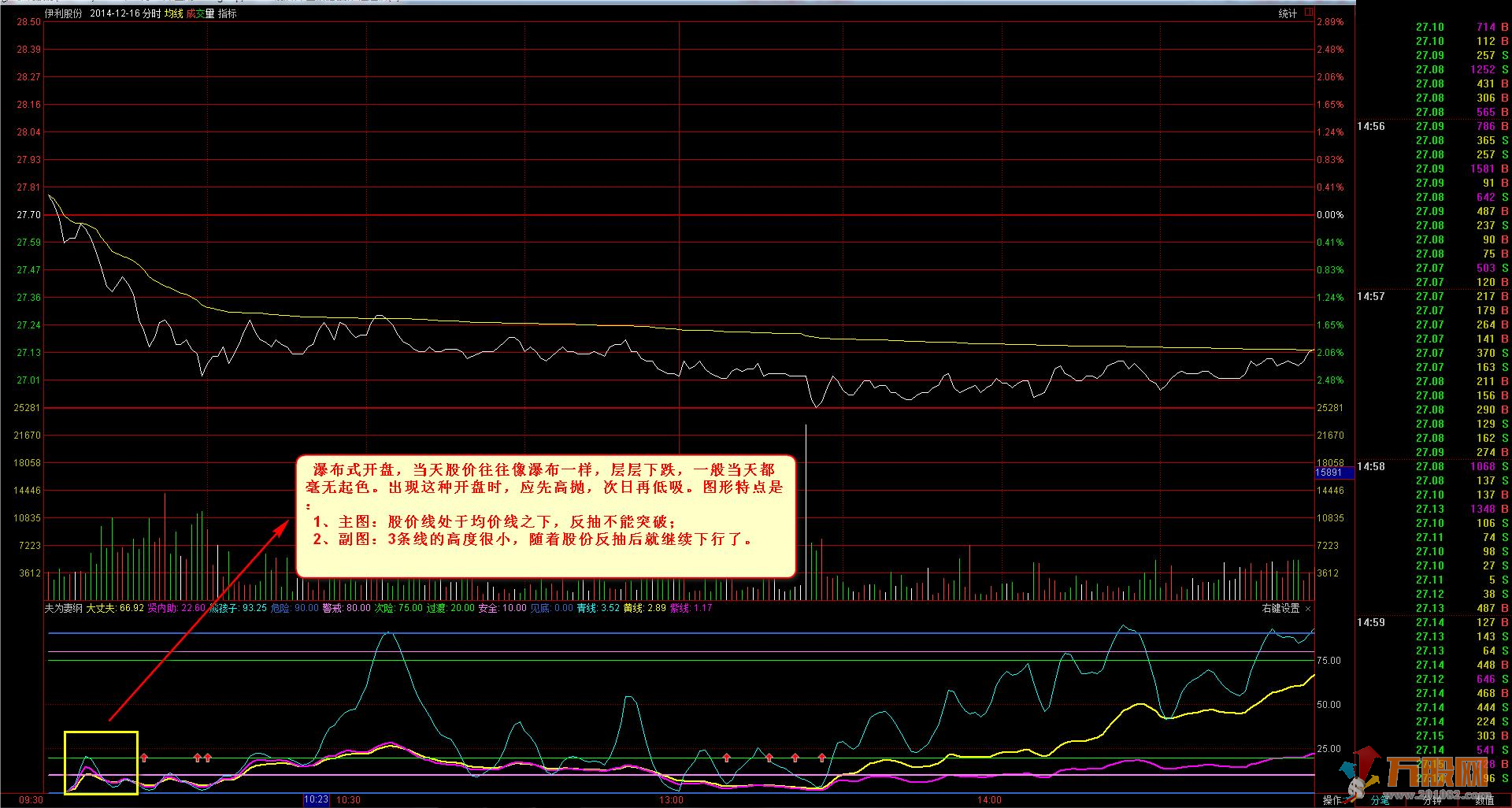Switch to the 分笔 tab
Screen dimensions: 1512x808
1380,800
